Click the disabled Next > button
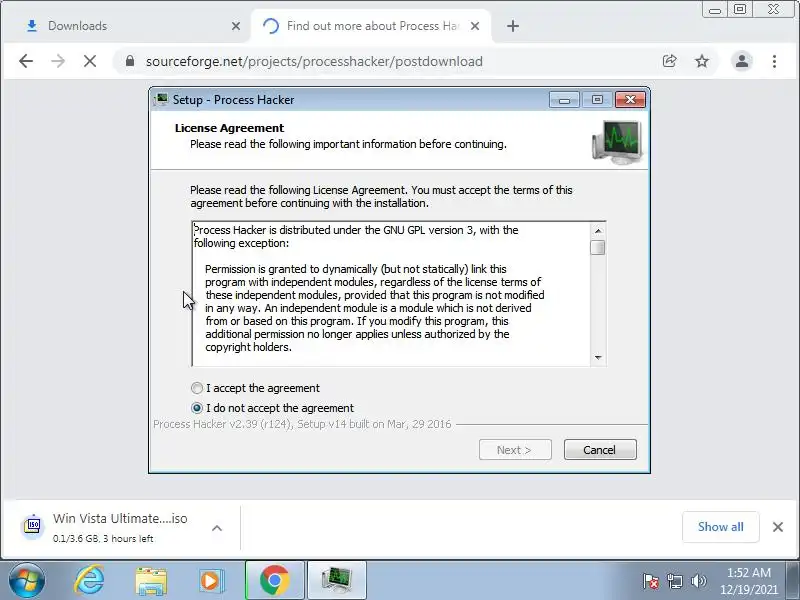Viewport: 800px width, 600px height. pos(515,449)
